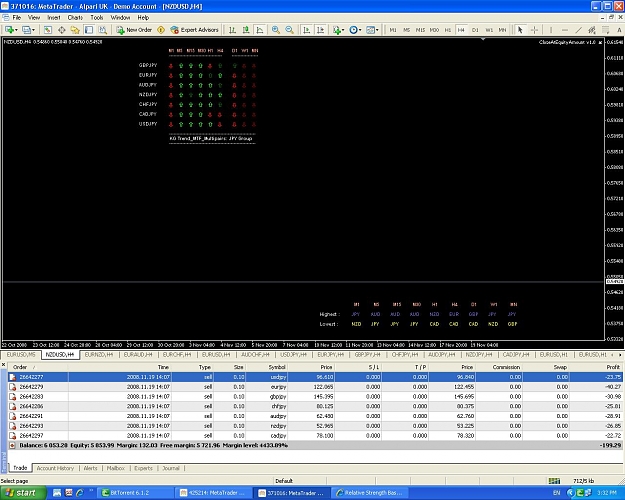Viewport: 625px width, 500px height.
Task: Switch to the USDJPY,H4 chart tab
Action: pos(293,354)
